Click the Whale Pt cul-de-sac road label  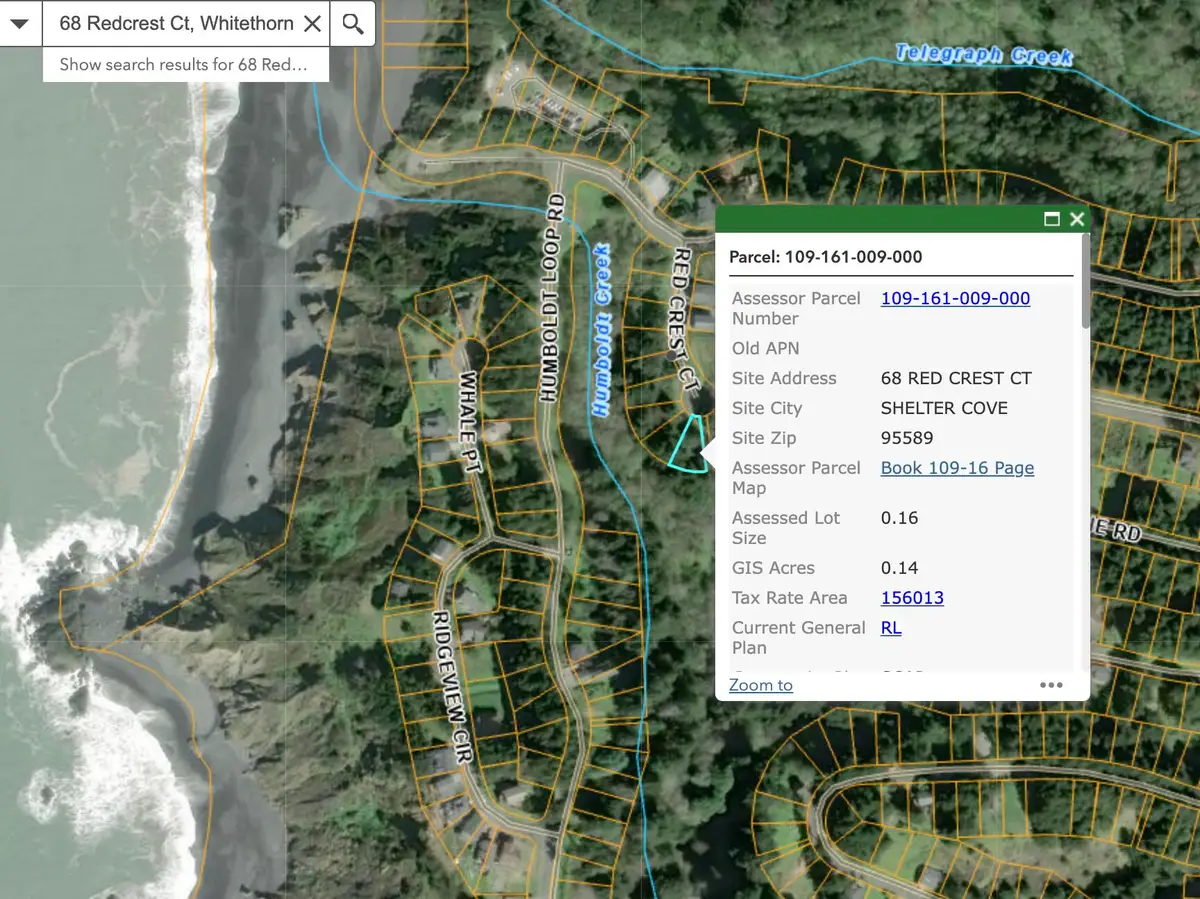[471, 409]
